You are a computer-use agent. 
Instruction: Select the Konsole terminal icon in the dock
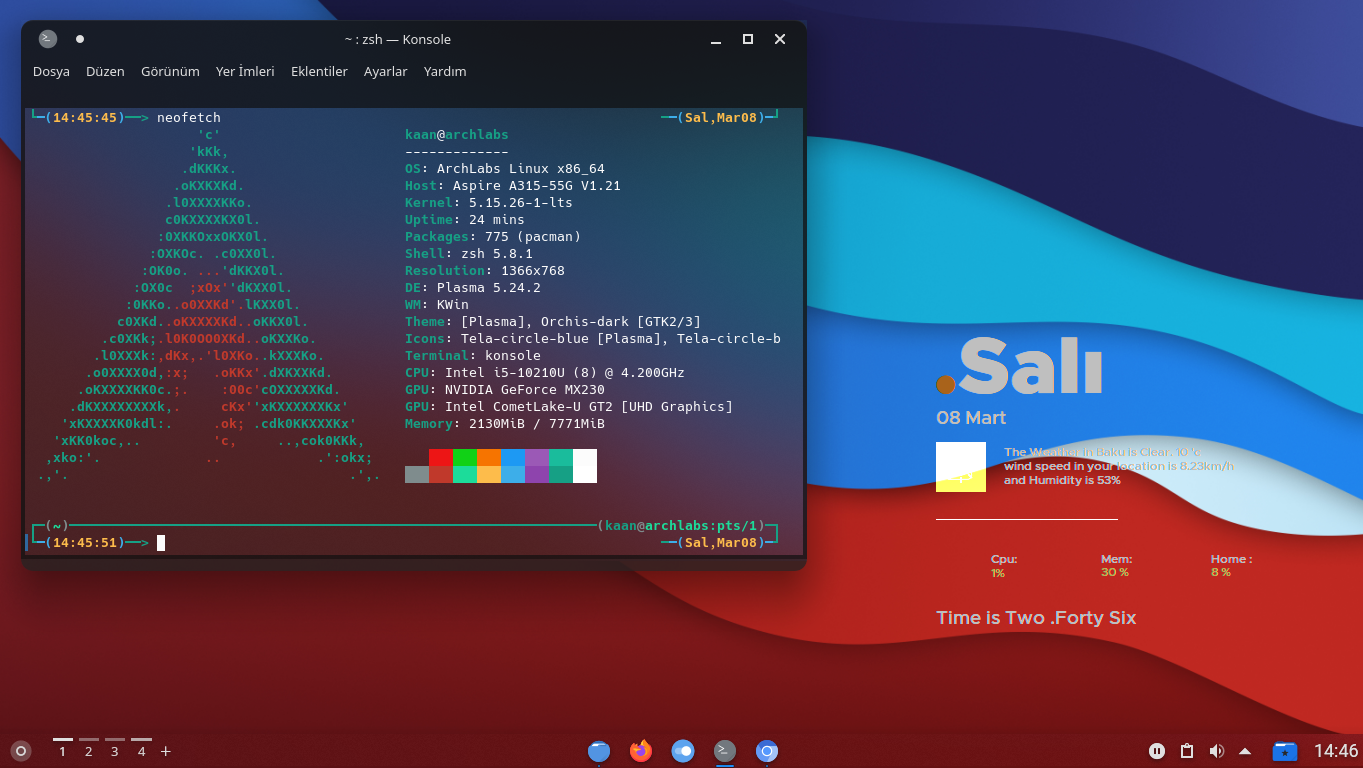tap(725, 751)
